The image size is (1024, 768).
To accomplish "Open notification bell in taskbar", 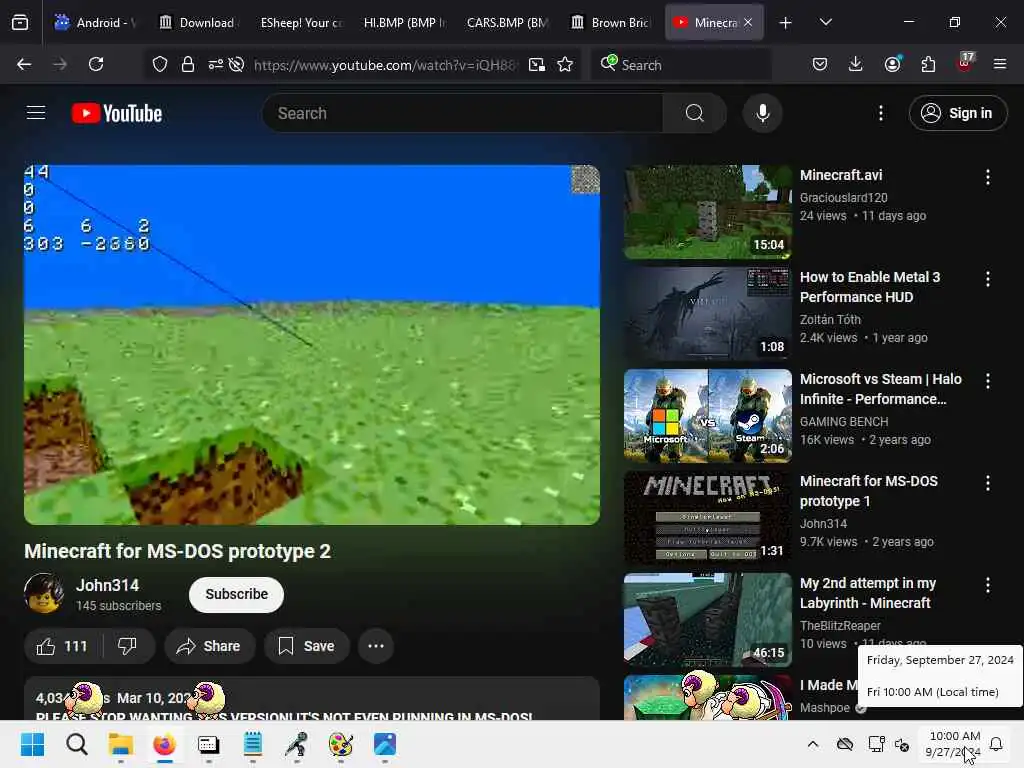I will tap(996, 744).
